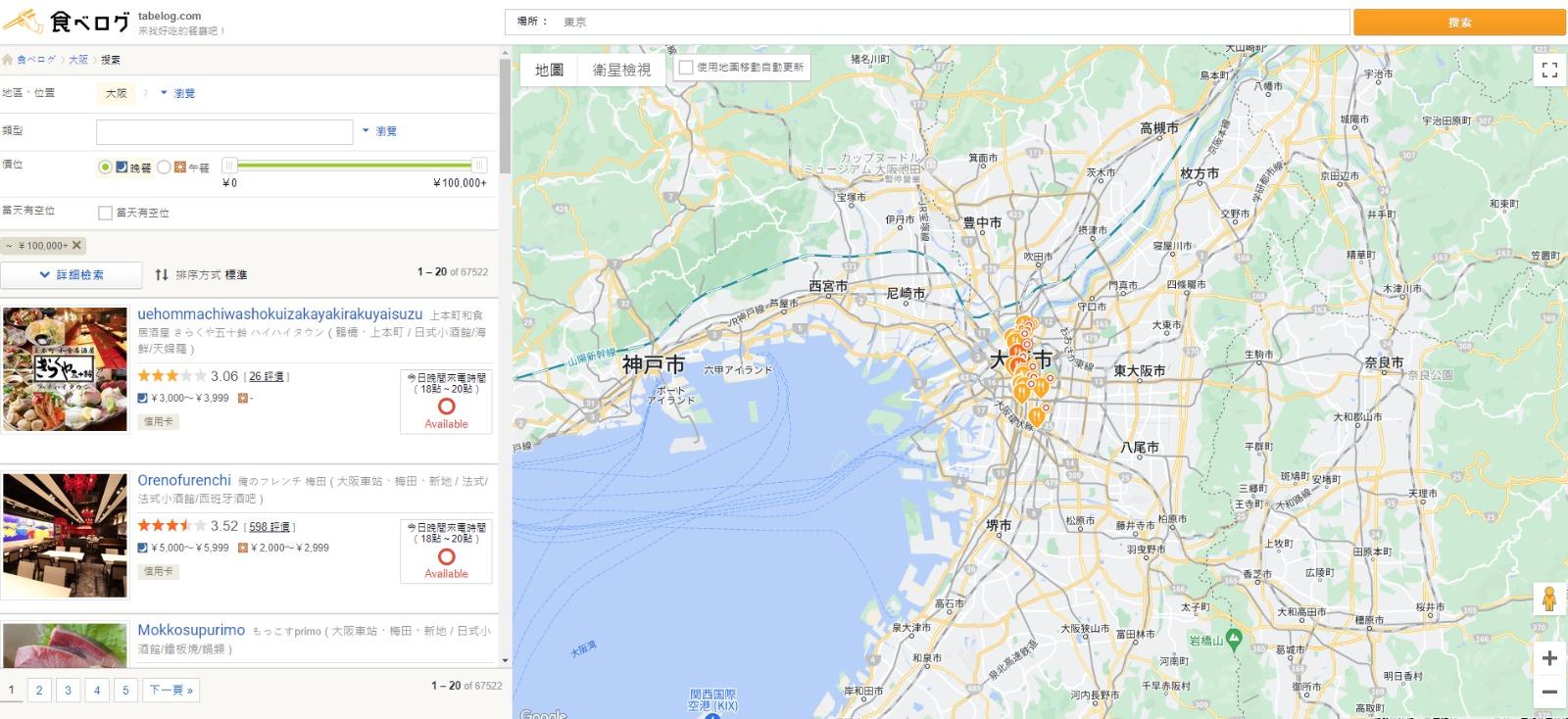The height and width of the screenshot is (719, 1568).
Task: Click Available circle for Orenofurenchi
Action: click(x=446, y=556)
